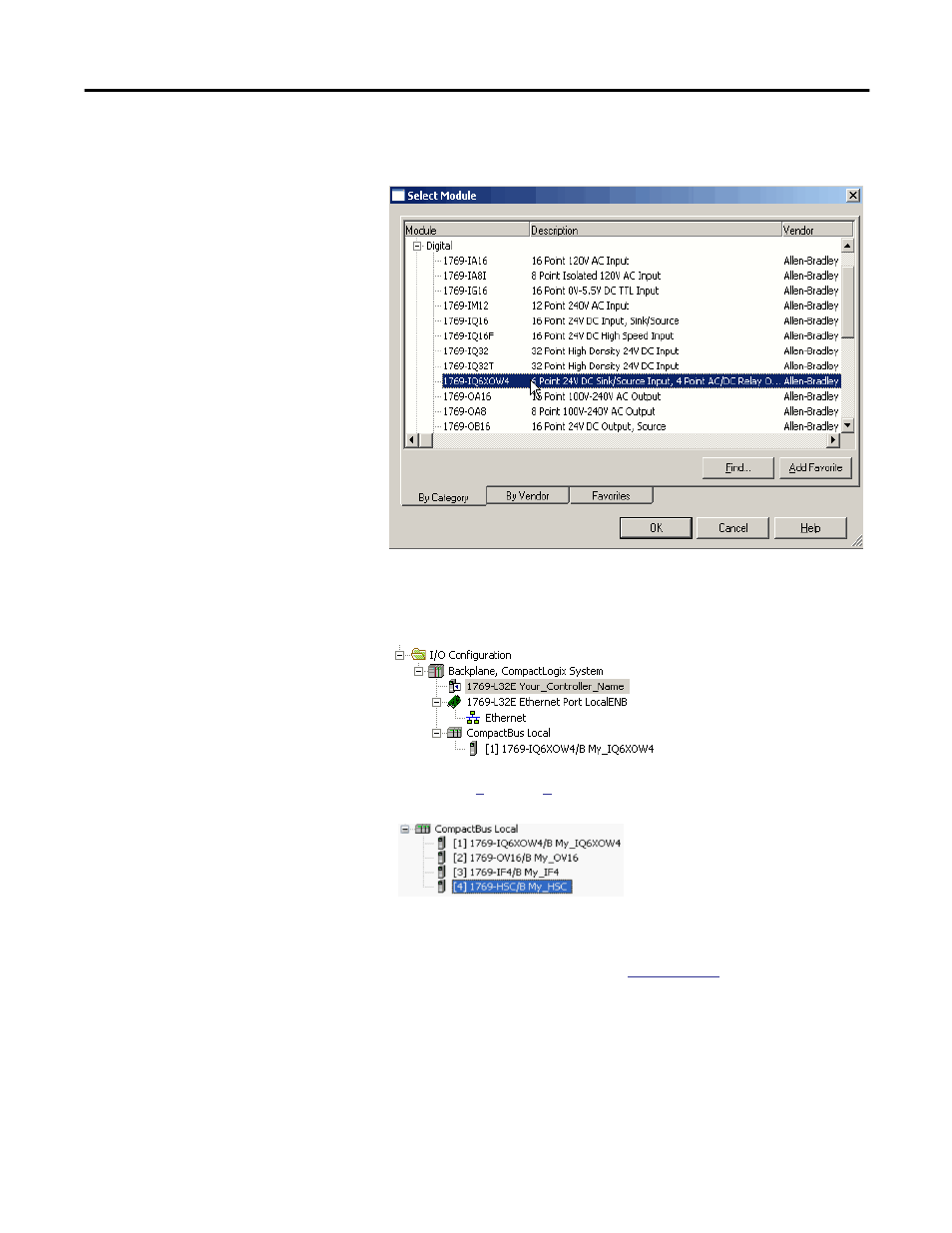Click the Cancel button
The height and width of the screenshot is (1233, 952).
point(733,528)
